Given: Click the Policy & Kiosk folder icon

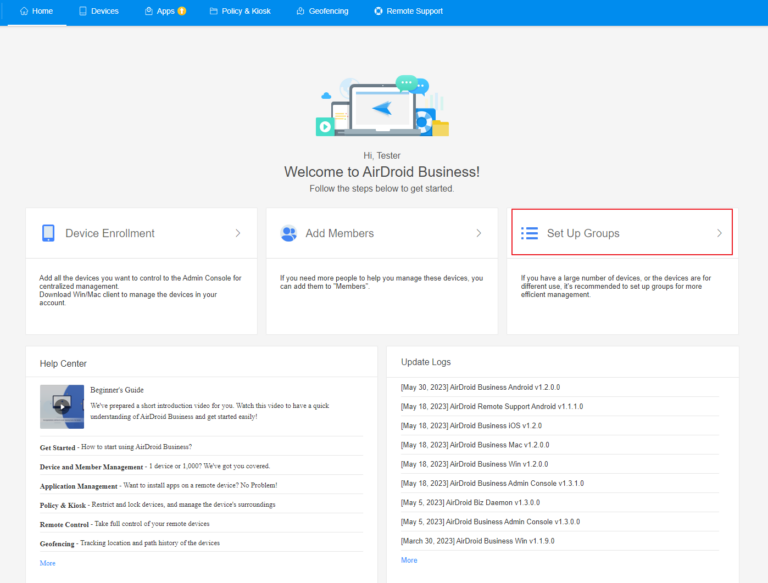Looking at the screenshot, I should [x=214, y=11].
